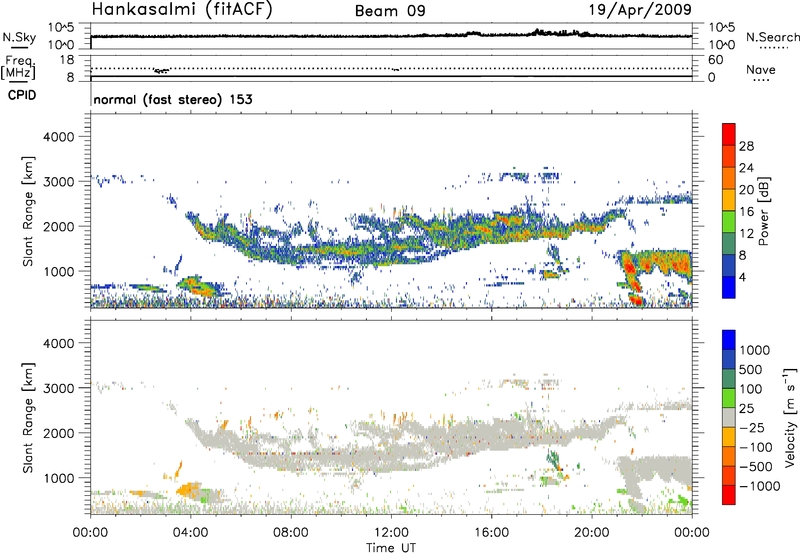
Task: Select the 12:00 time tick label
Action: click(x=391, y=533)
